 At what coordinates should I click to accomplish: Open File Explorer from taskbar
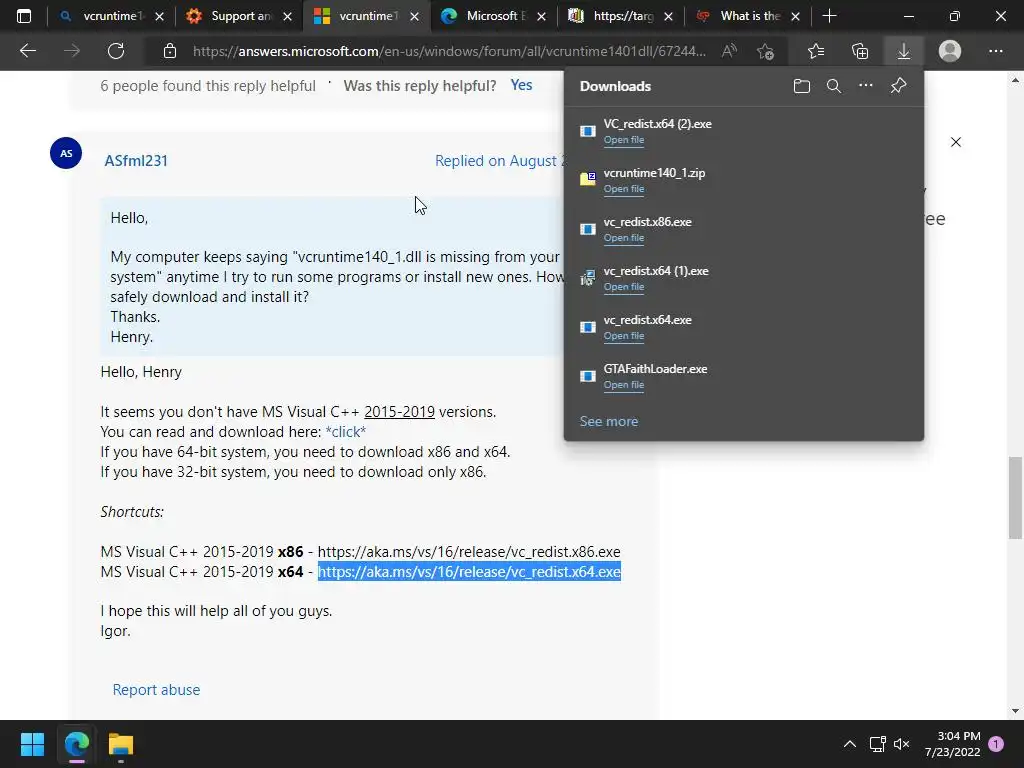click(121, 744)
